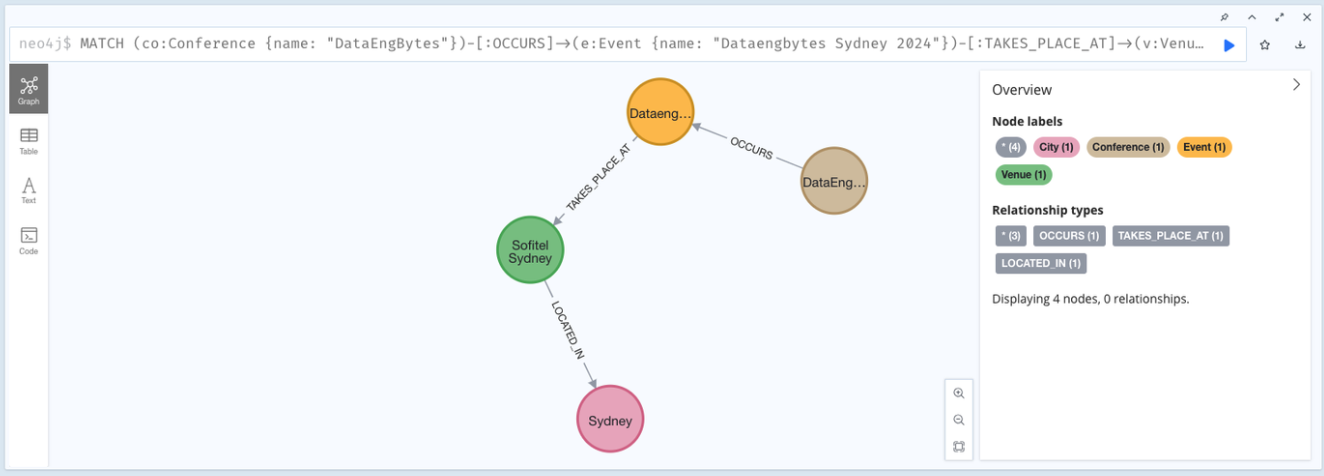1324x476 pixels.
Task: Pin the result frame
Action: coord(1225,17)
